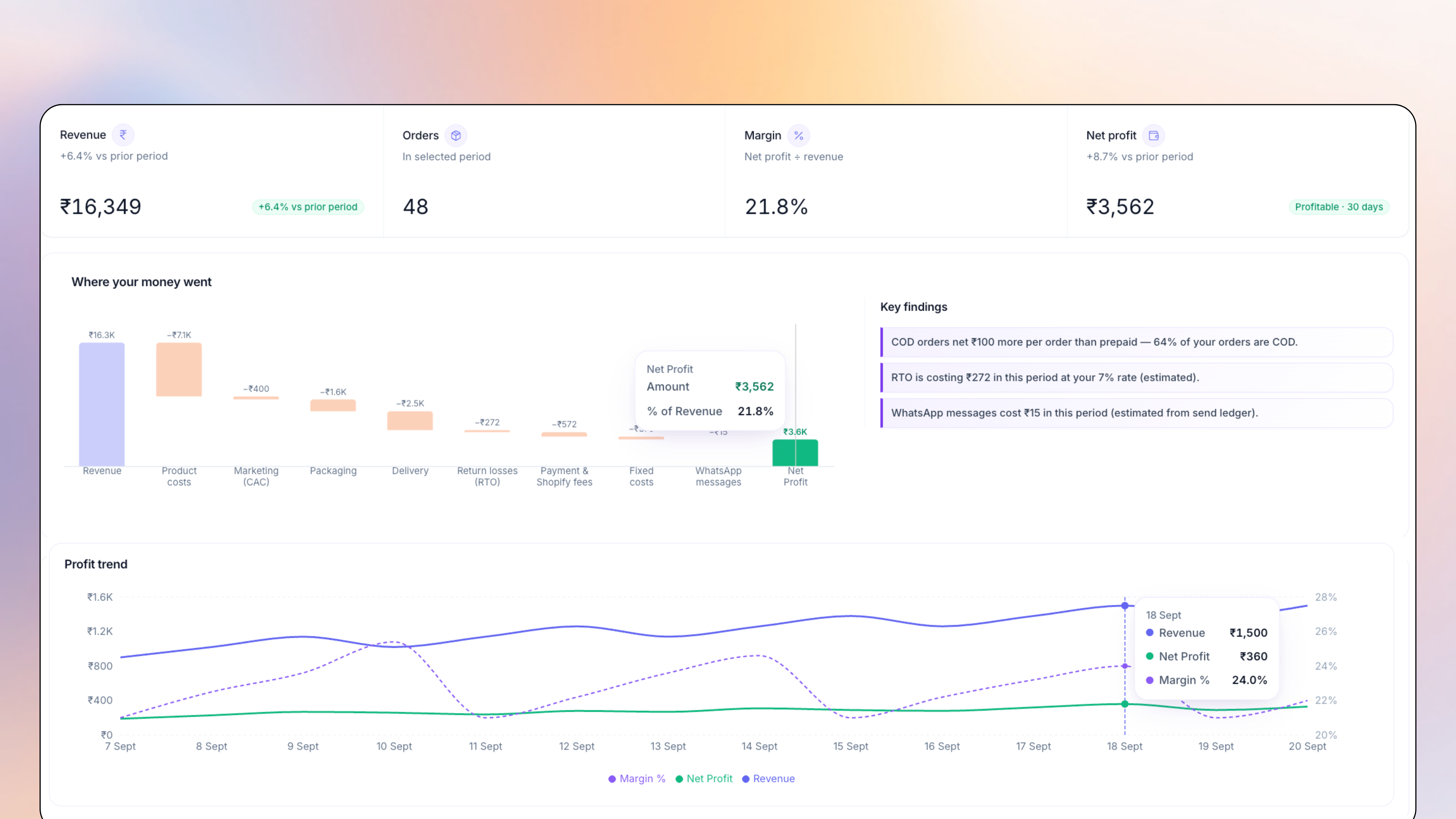Select the lavender Revenue waterfall bar

click(x=102, y=404)
